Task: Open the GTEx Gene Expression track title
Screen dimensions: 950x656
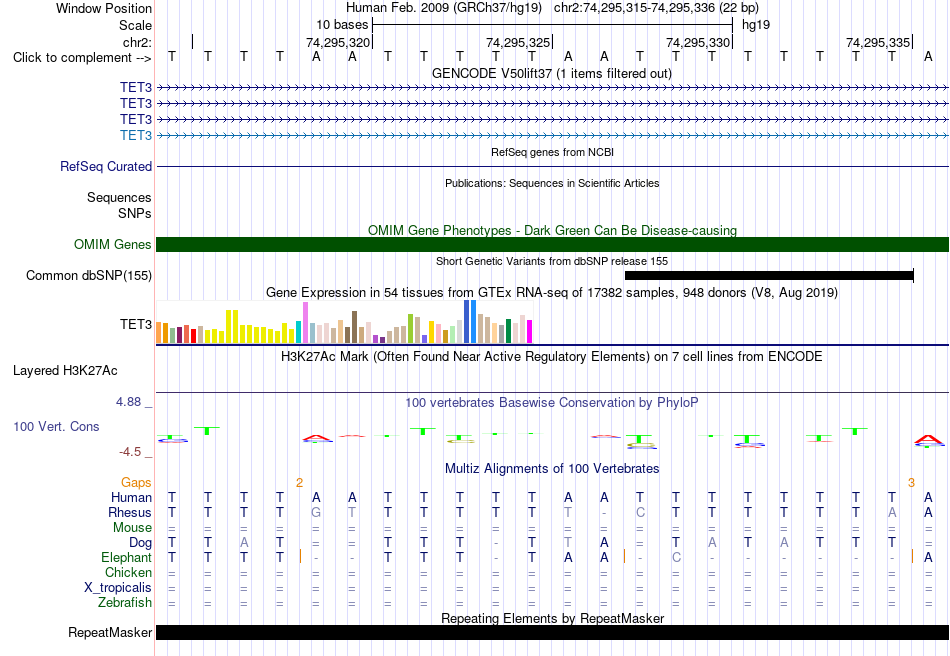Action: point(552,293)
